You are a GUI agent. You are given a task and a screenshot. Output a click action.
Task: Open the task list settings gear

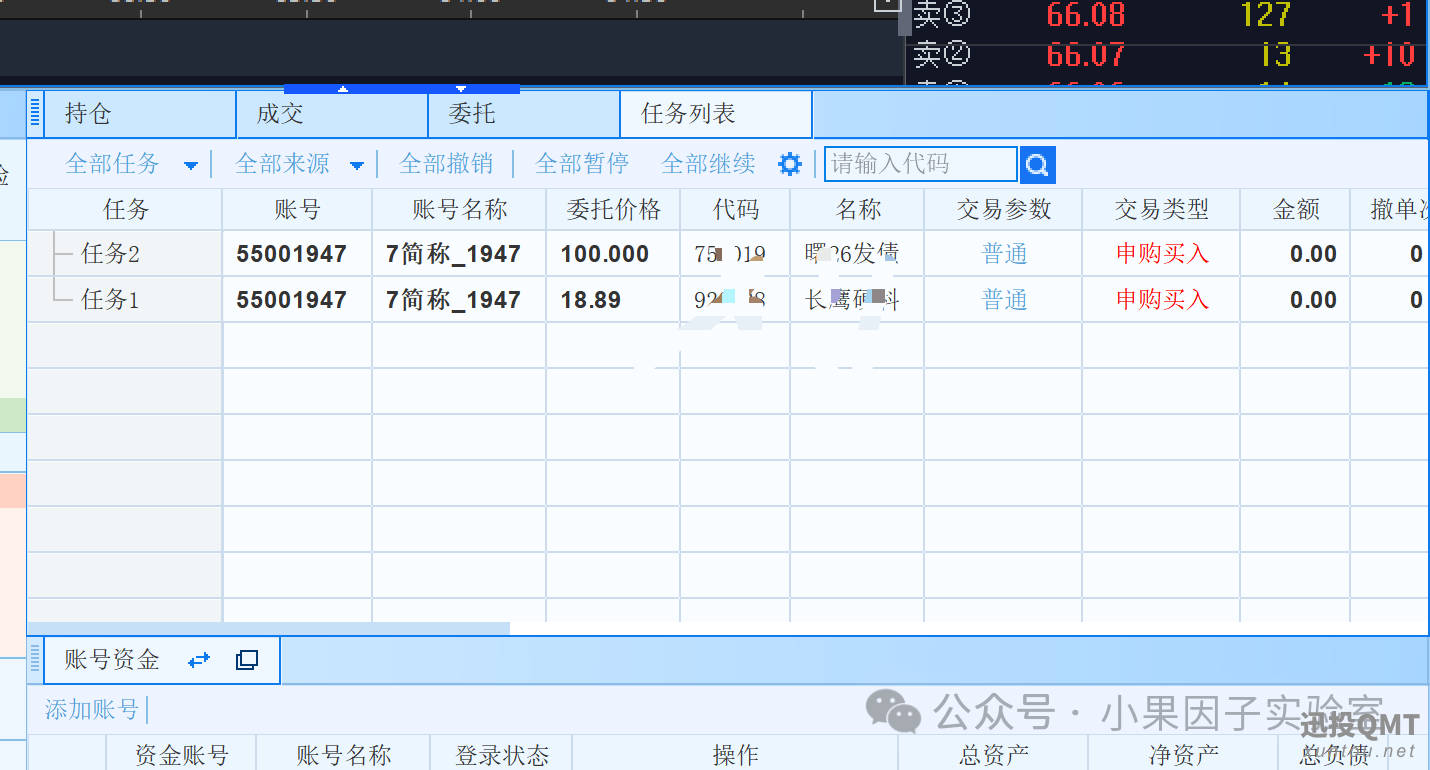pyautogui.click(x=790, y=164)
